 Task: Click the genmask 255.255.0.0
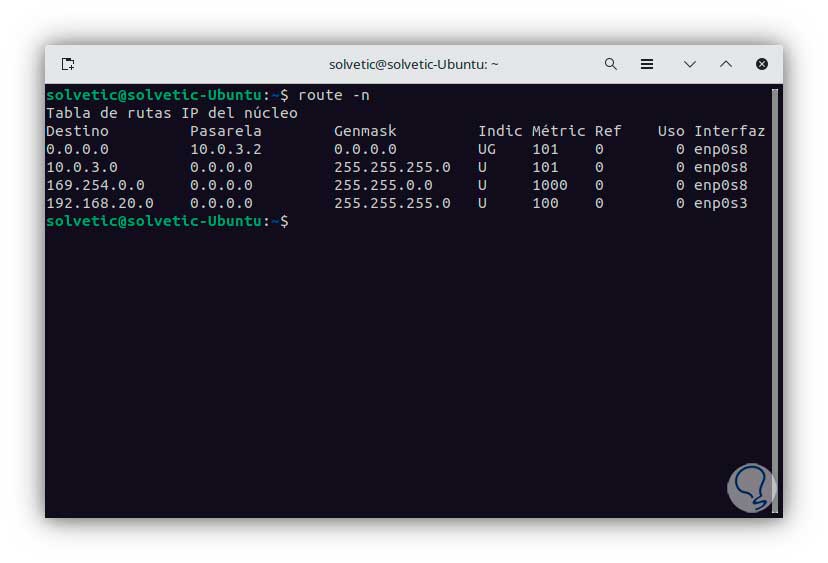coord(383,185)
